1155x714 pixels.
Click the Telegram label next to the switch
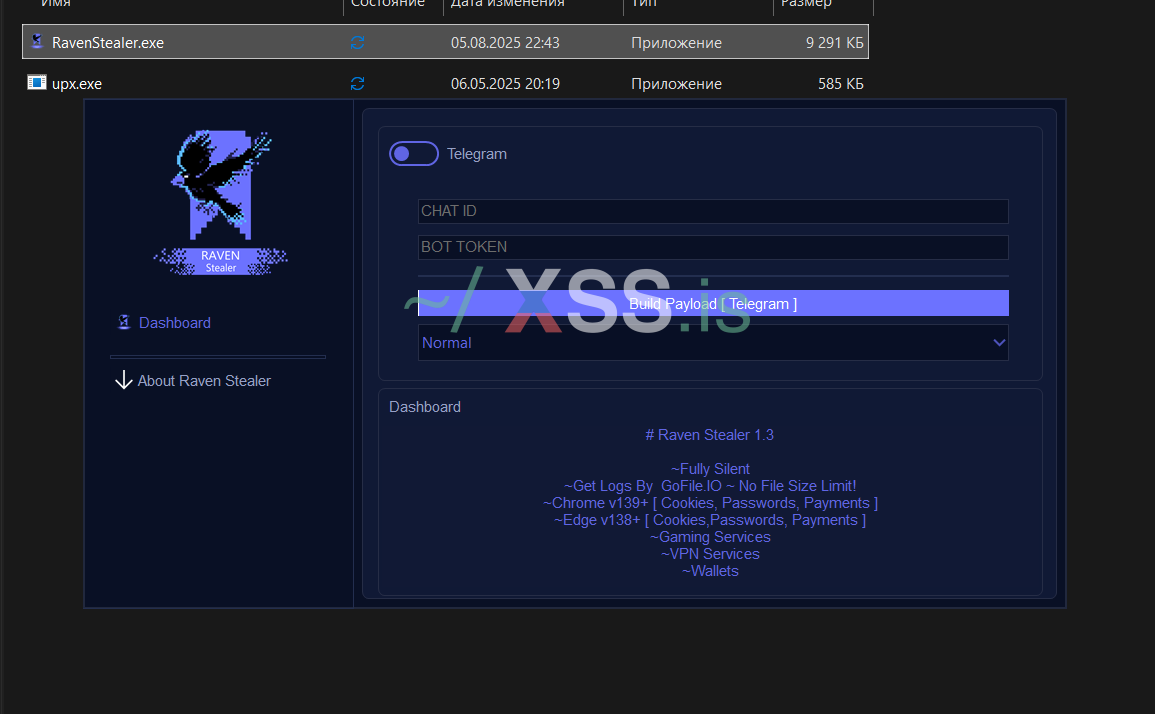[x=477, y=154]
